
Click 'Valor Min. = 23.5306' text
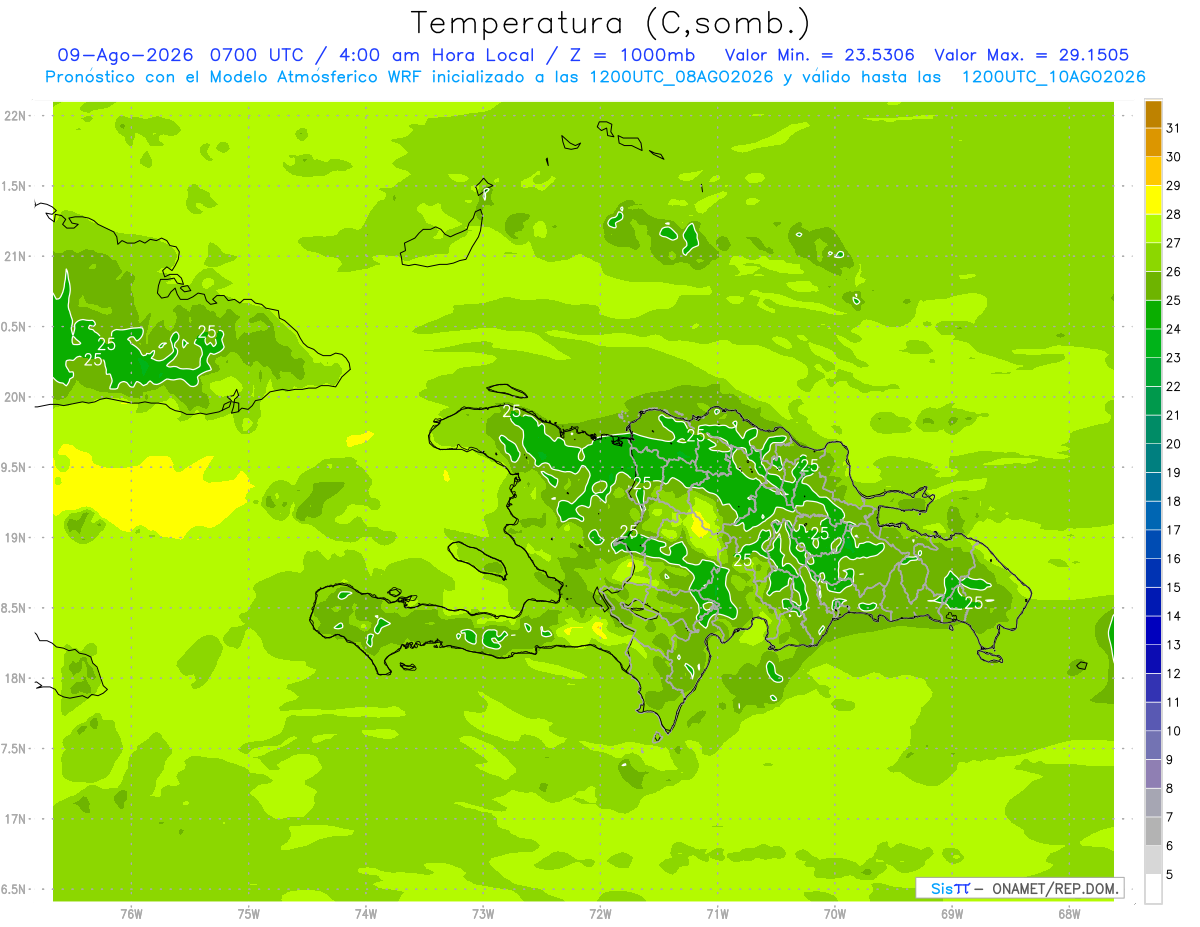coord(820,55)
